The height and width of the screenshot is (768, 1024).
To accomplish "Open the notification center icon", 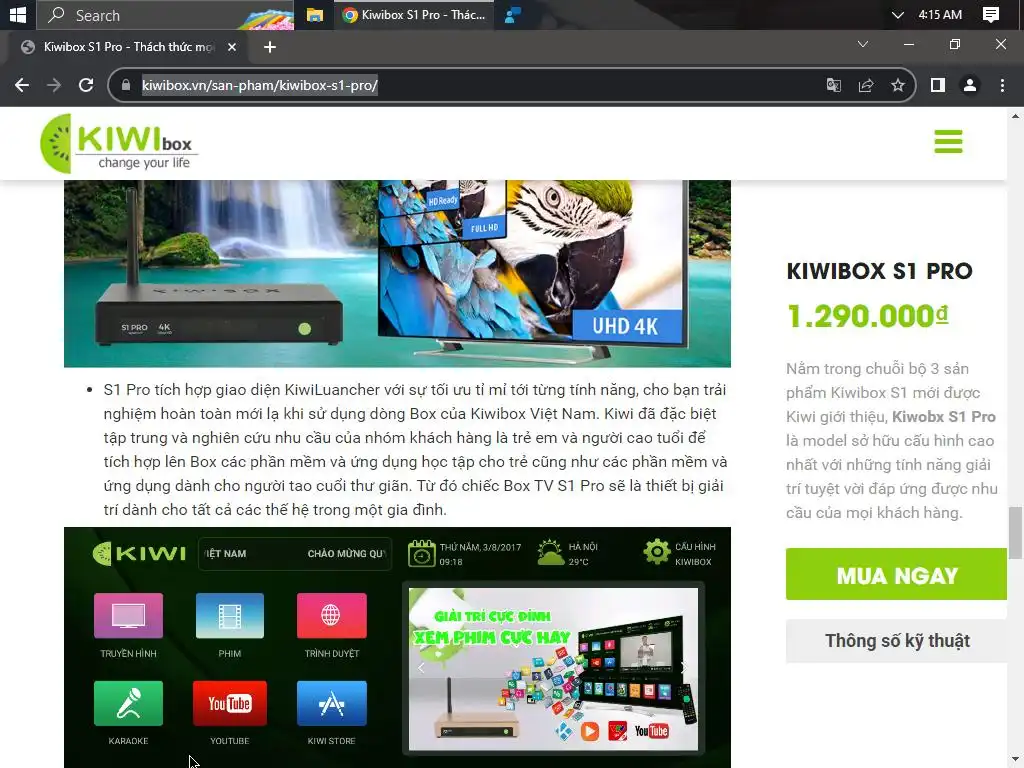I will [991, 14].
